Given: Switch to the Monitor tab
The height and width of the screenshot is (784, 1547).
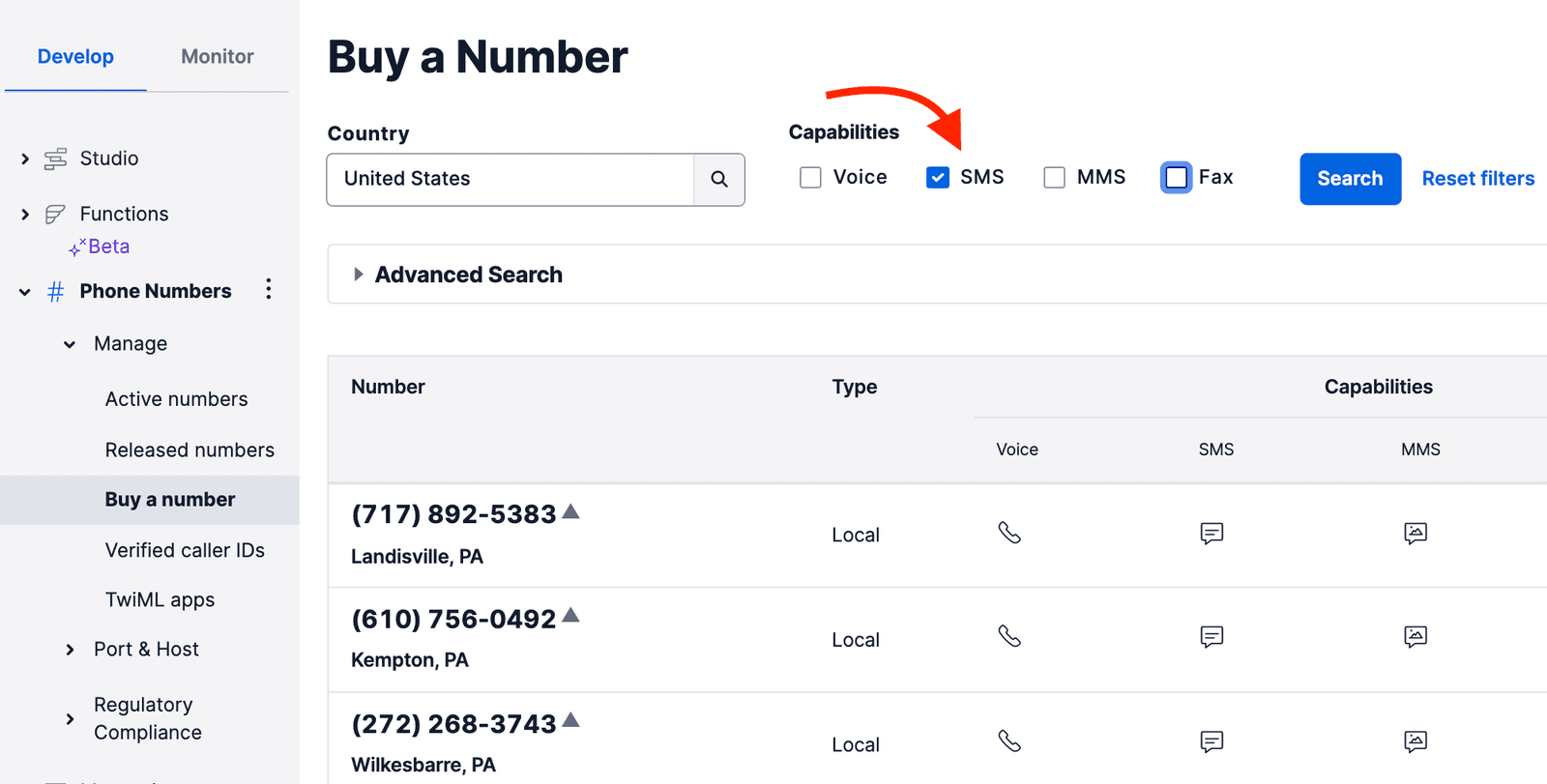Looking at the screenshot, I should click(x=217, y=56).
